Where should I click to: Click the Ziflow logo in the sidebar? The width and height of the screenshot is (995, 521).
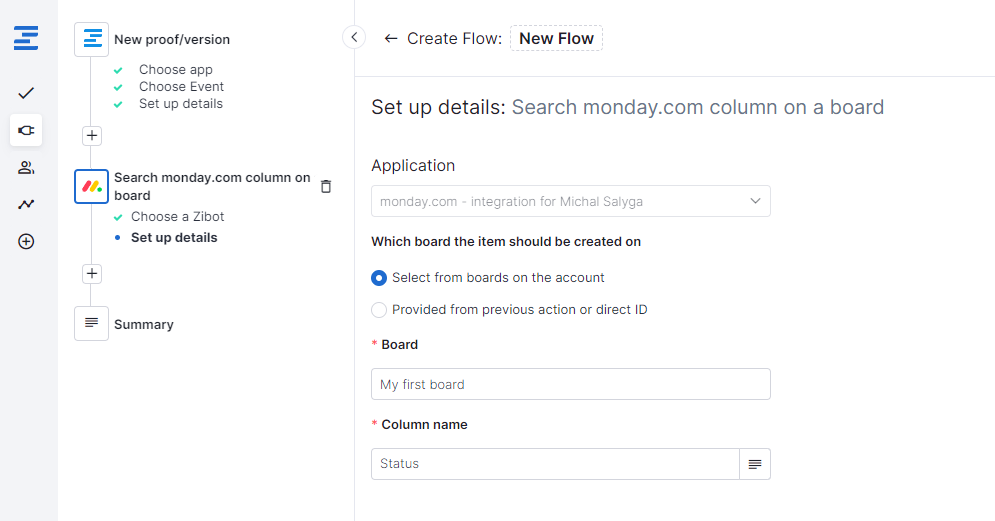tap(27, 40)
